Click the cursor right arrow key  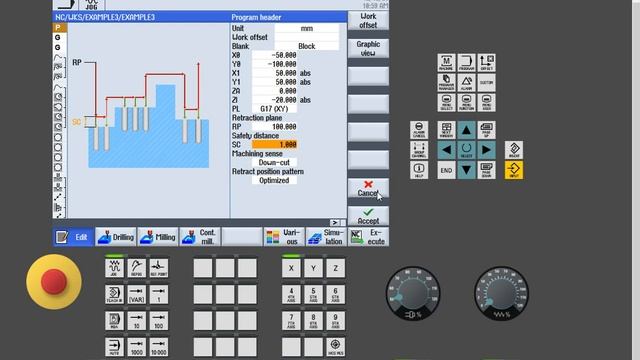487,150
